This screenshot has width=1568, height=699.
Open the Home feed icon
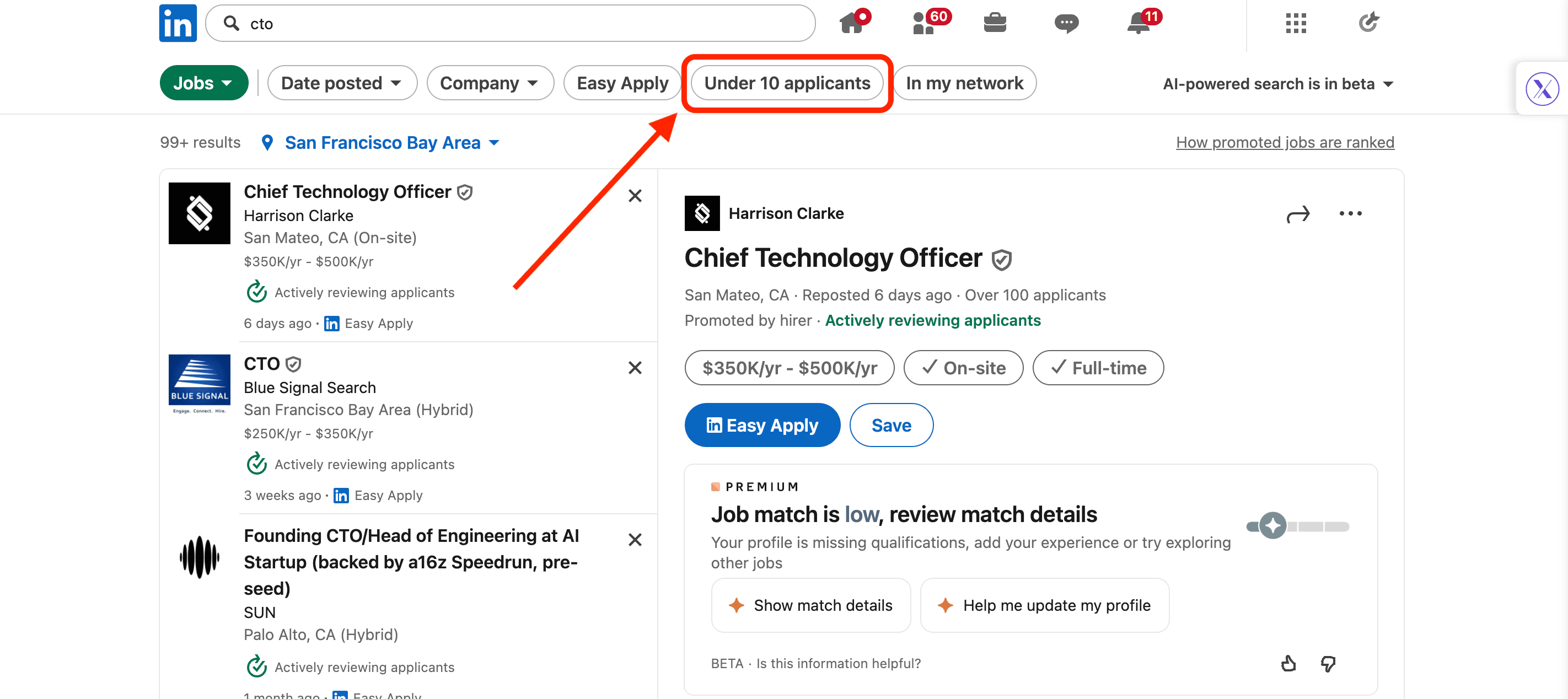853,23
